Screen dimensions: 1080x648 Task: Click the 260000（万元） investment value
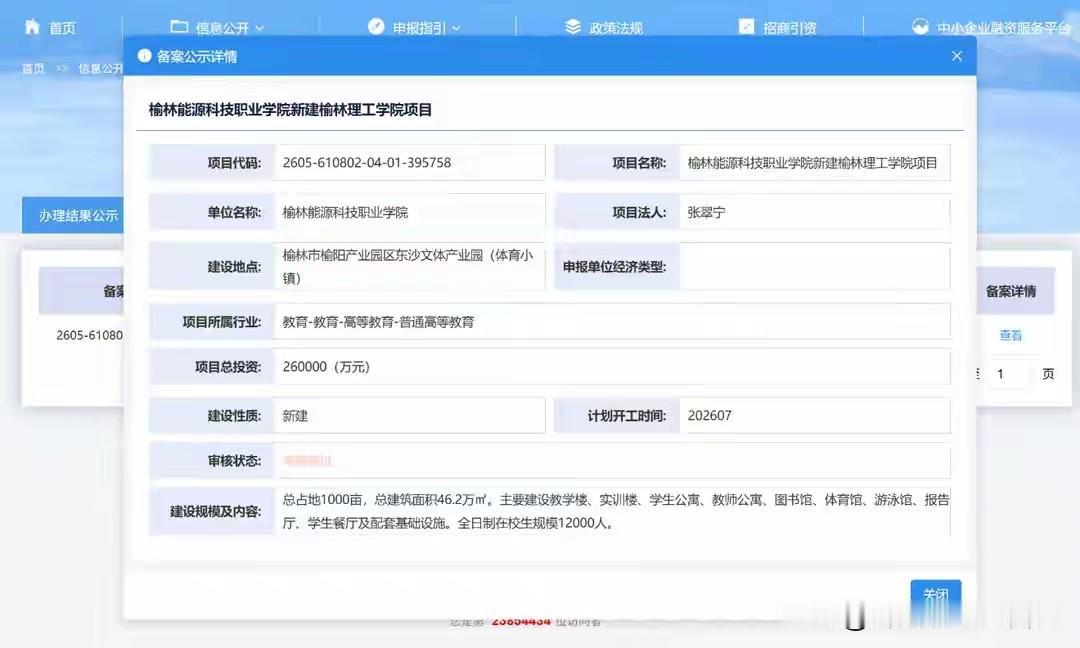(326, 366)
